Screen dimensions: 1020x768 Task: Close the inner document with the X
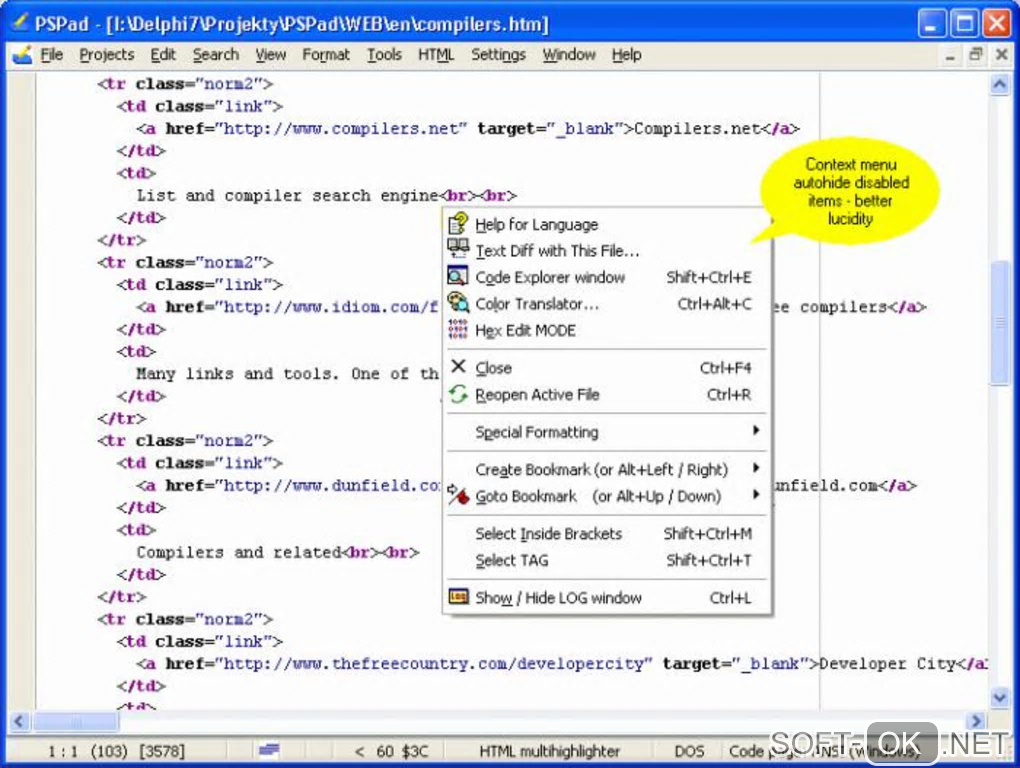click(1001, 55)
